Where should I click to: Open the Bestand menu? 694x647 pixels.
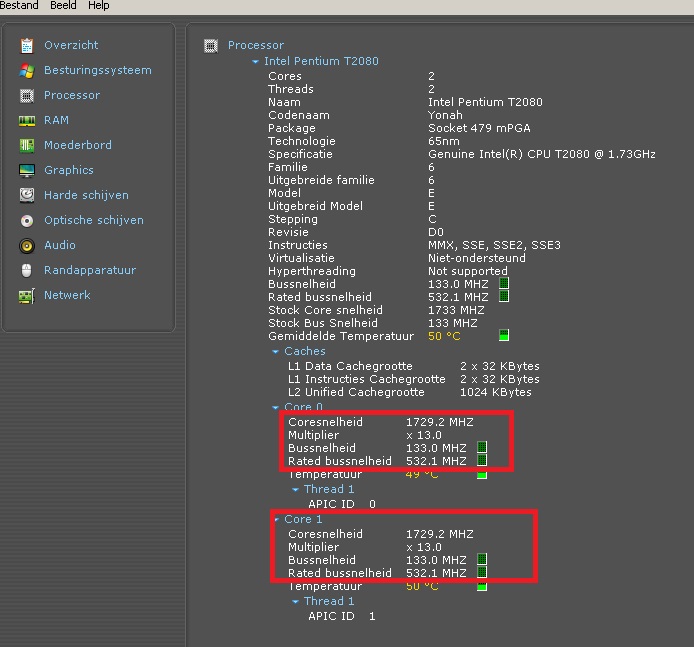coord(19,5)
